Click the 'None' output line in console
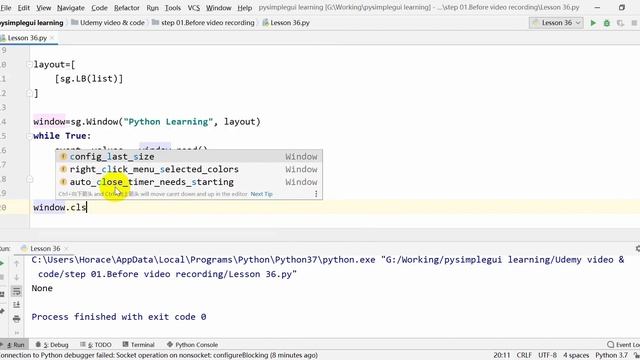Screen dimensions: 640x360 (x=42, y=289)
